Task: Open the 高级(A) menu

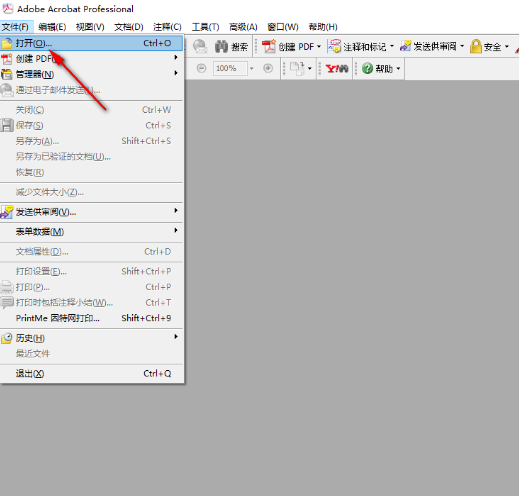Action: (x=243, y=27)
